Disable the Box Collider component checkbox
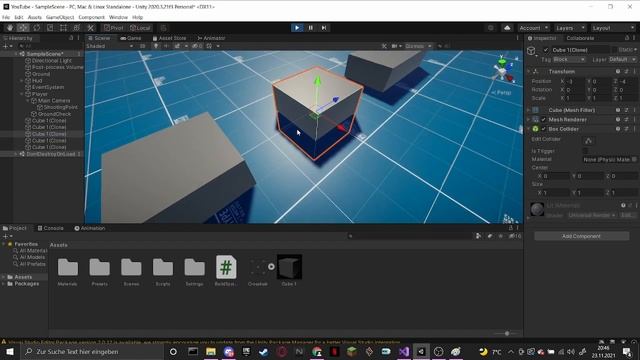The height and width of the screenshot is (360, 640). pyautogui.click(x=543, y=129)
